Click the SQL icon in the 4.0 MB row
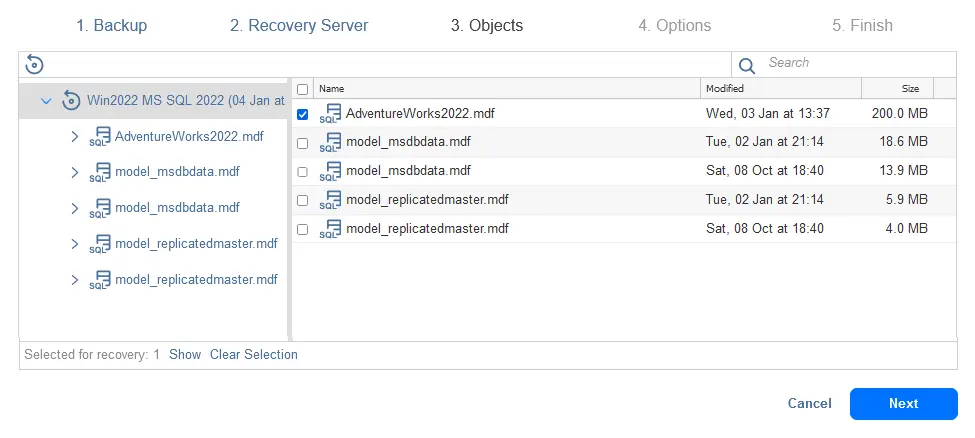 click(330, 229)
